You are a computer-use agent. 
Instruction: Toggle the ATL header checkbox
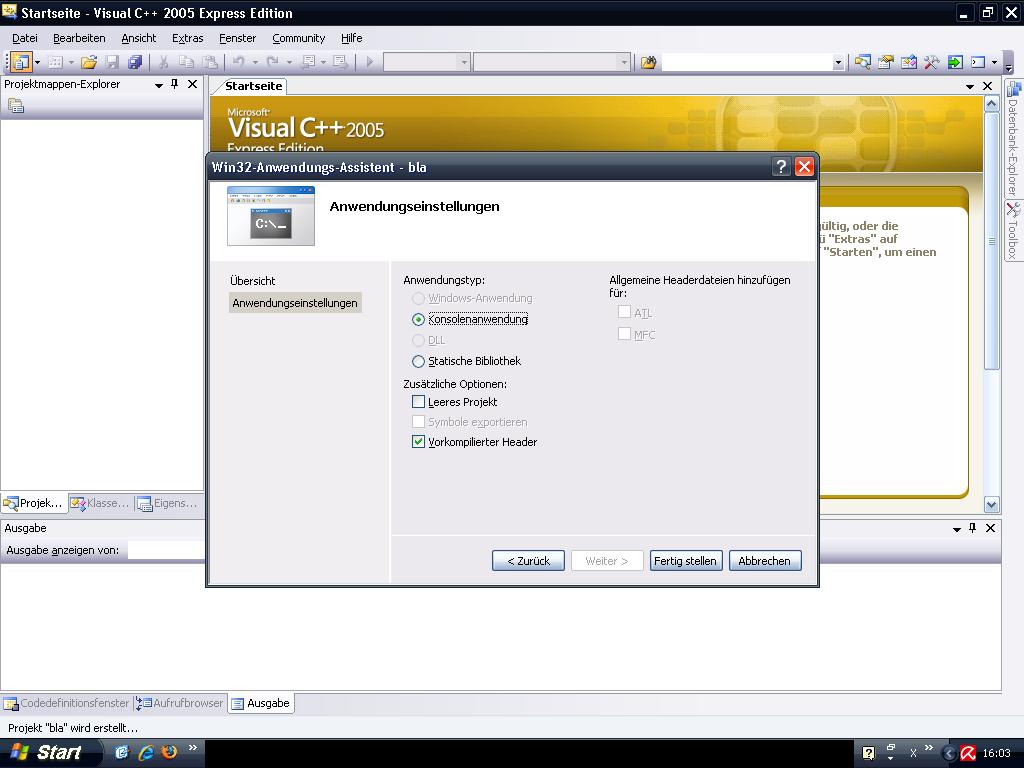[x=624, y=312]
